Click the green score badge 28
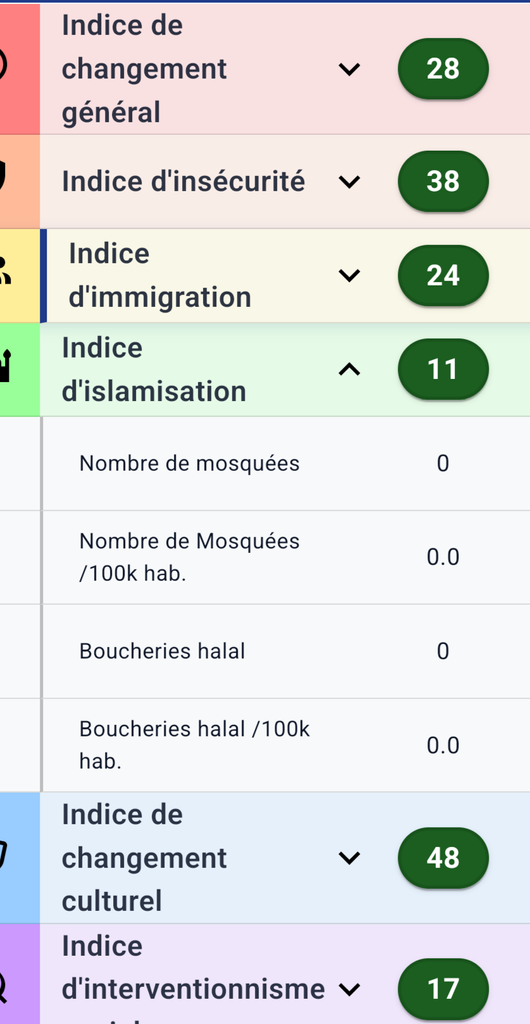Viewport: 530px width, 1024px height. [443, 69]
